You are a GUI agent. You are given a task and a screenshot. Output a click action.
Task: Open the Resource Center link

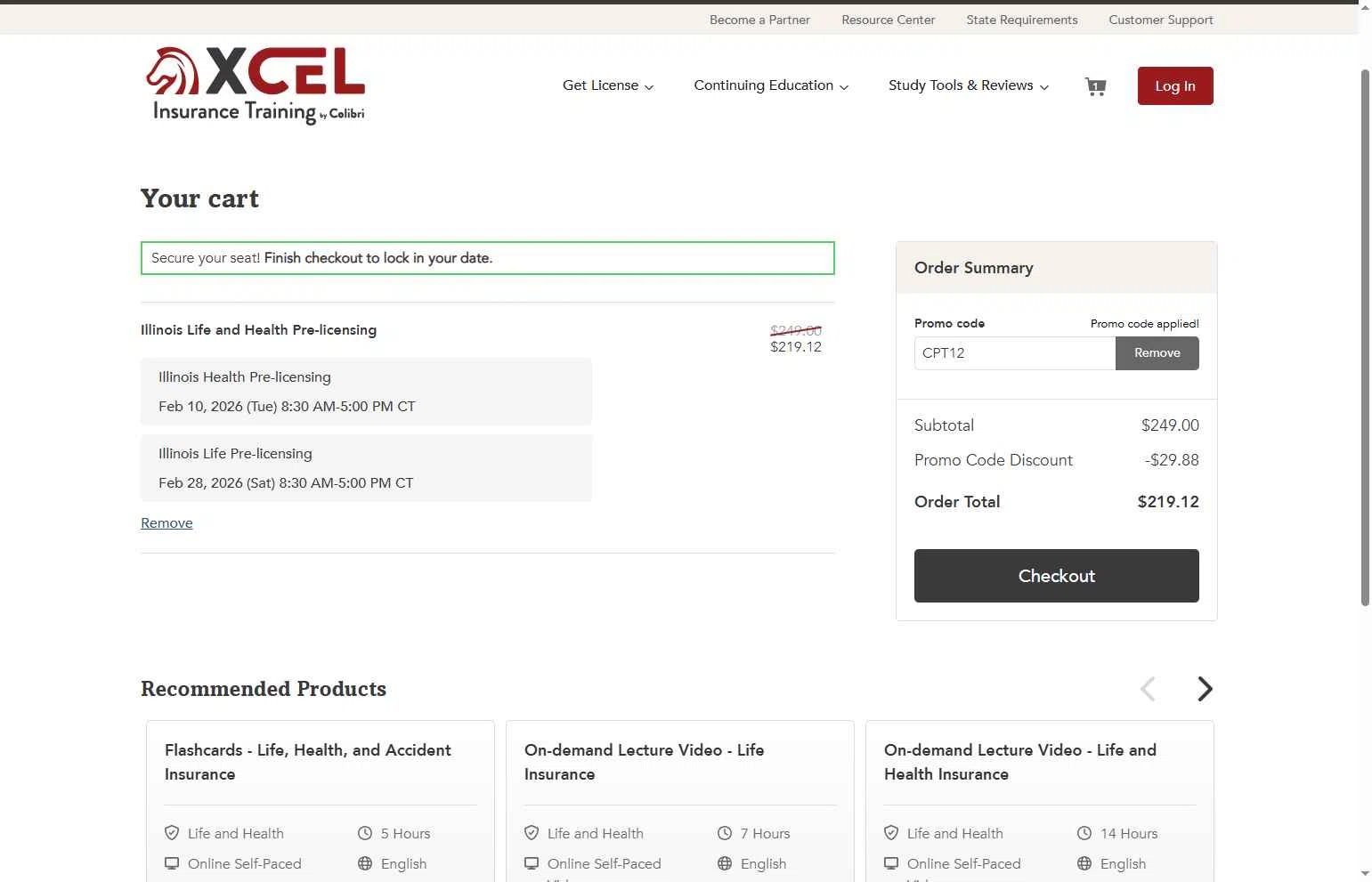[x=889, y=20]
